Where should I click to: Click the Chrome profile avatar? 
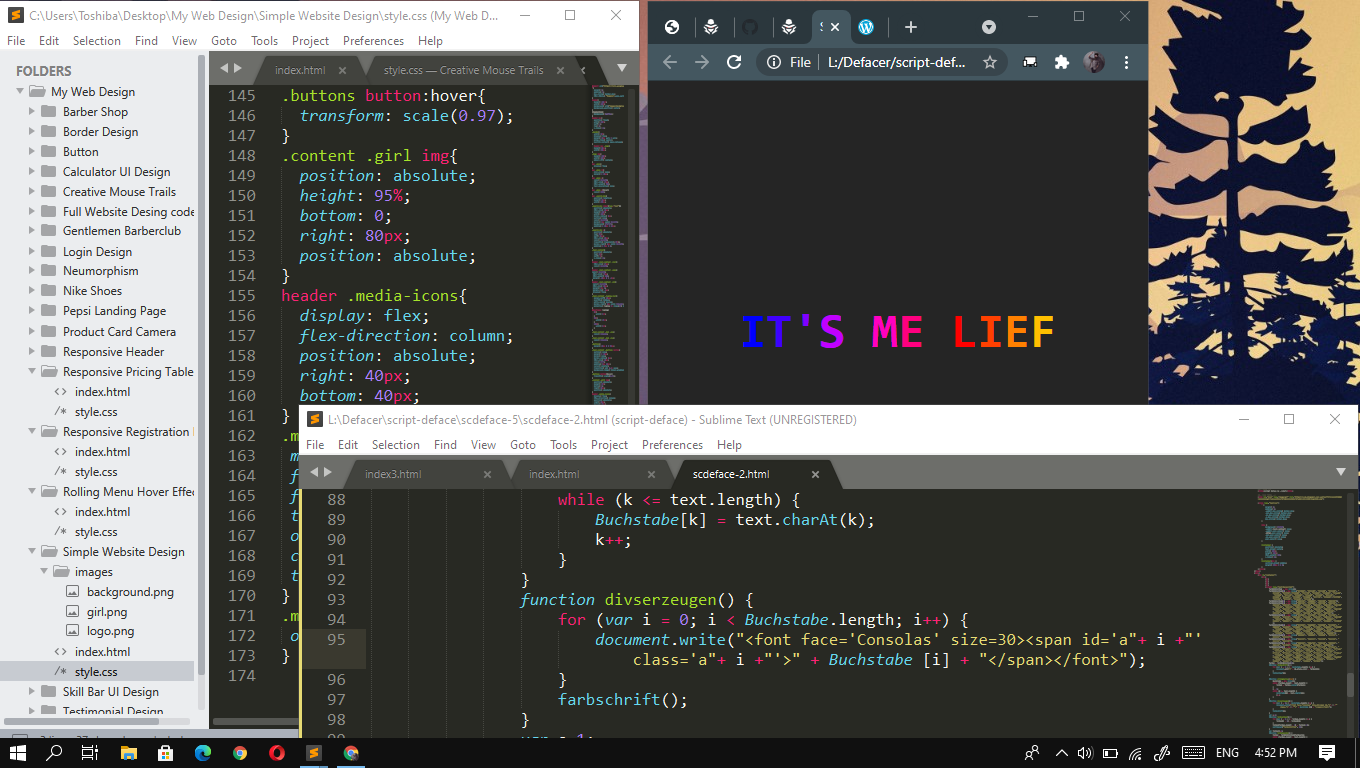[x=1094, y=62]
